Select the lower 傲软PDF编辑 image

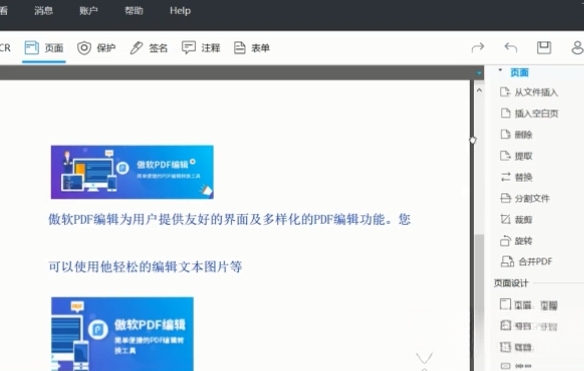tap(122, 334)
